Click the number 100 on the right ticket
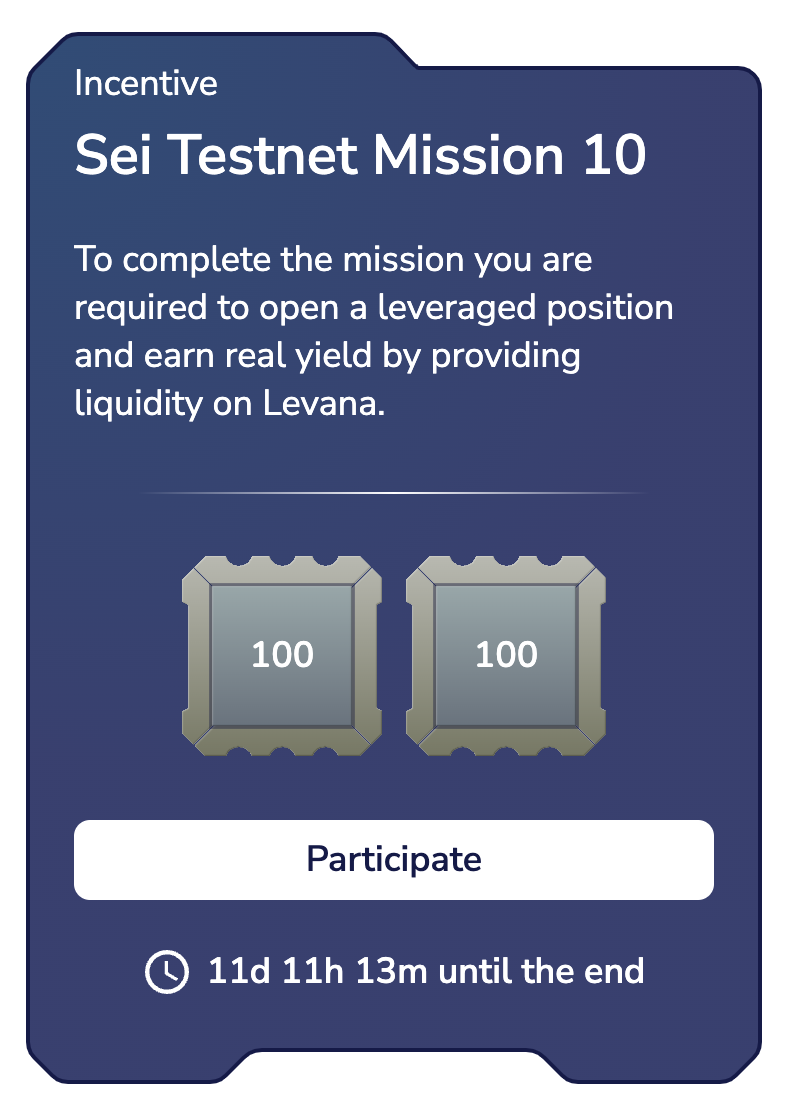792x1106 pixels. click(506, 655)
